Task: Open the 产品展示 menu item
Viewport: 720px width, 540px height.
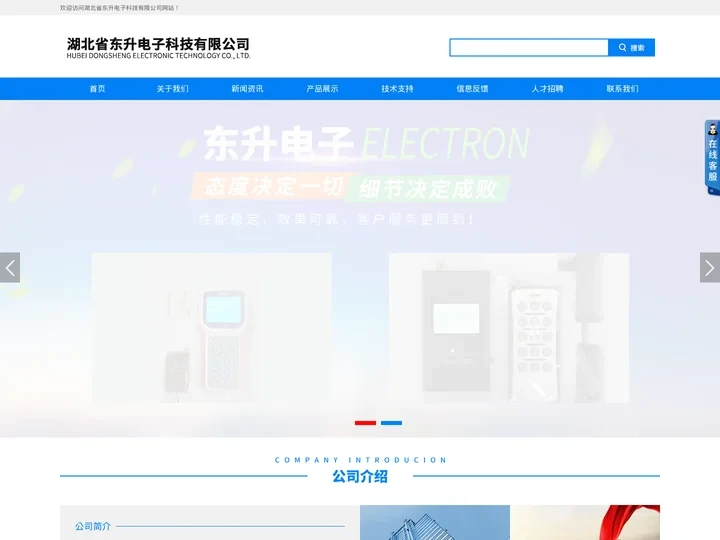Action: pos(322,89)
